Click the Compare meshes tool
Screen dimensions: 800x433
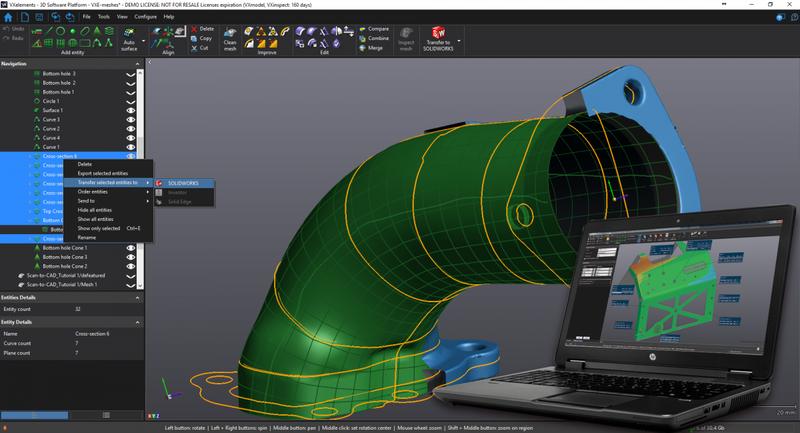[x=373, y=29]
